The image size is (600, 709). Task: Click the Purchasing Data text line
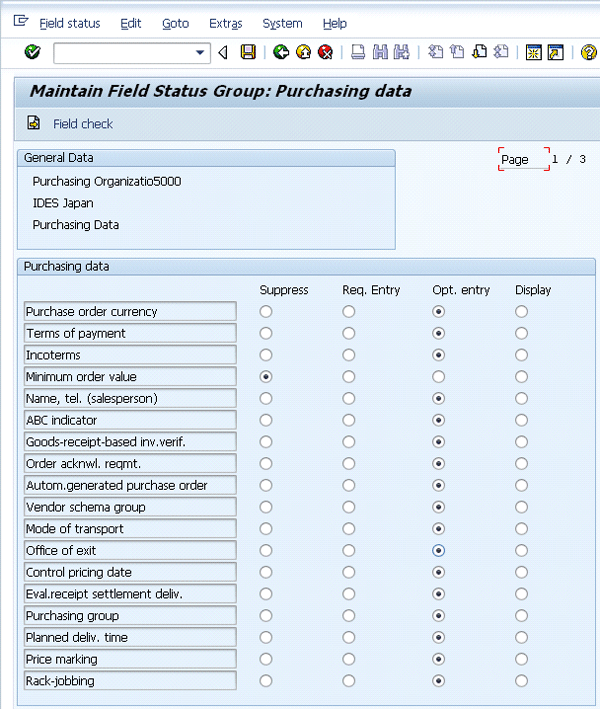76,225
